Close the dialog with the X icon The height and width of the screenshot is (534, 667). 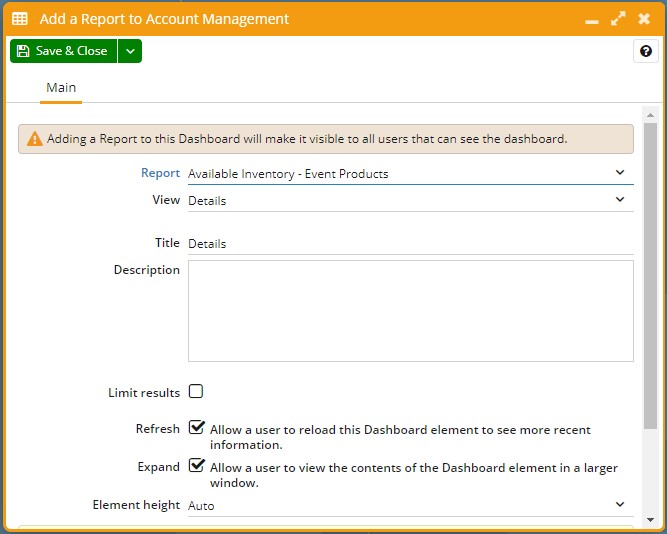644,19
